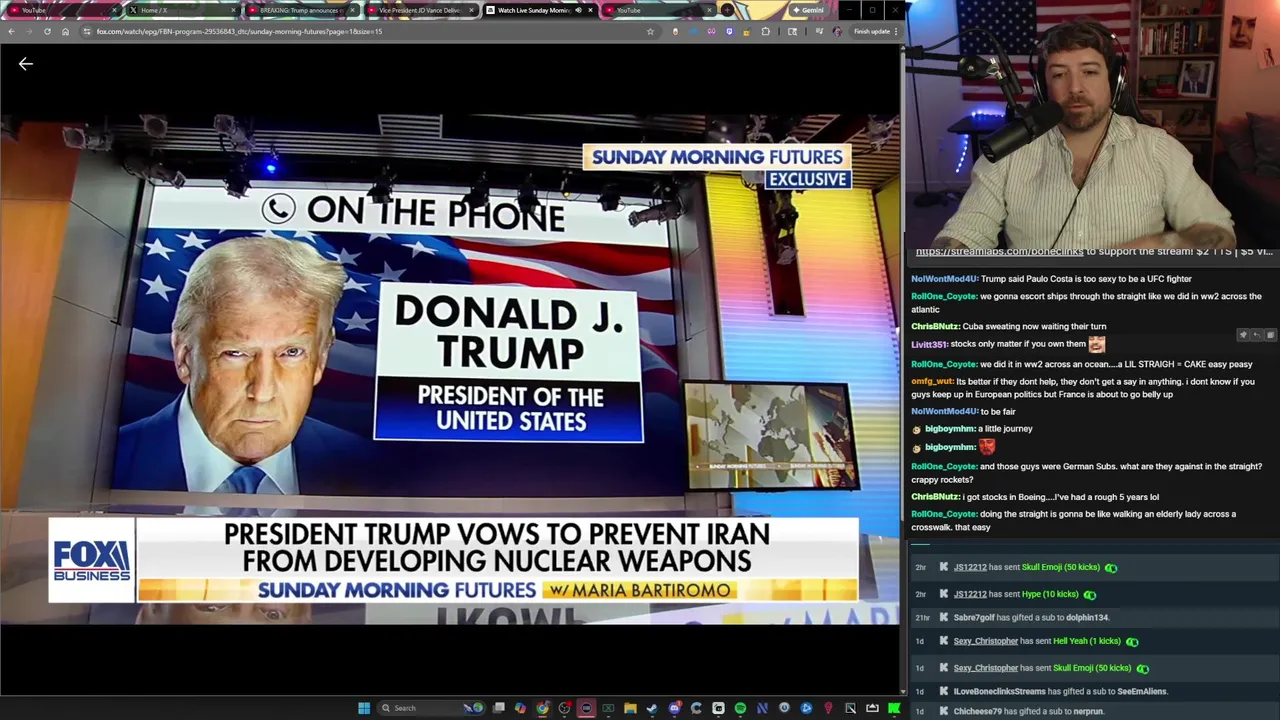
Task: Reload the fox.com page
Action: 47,31
